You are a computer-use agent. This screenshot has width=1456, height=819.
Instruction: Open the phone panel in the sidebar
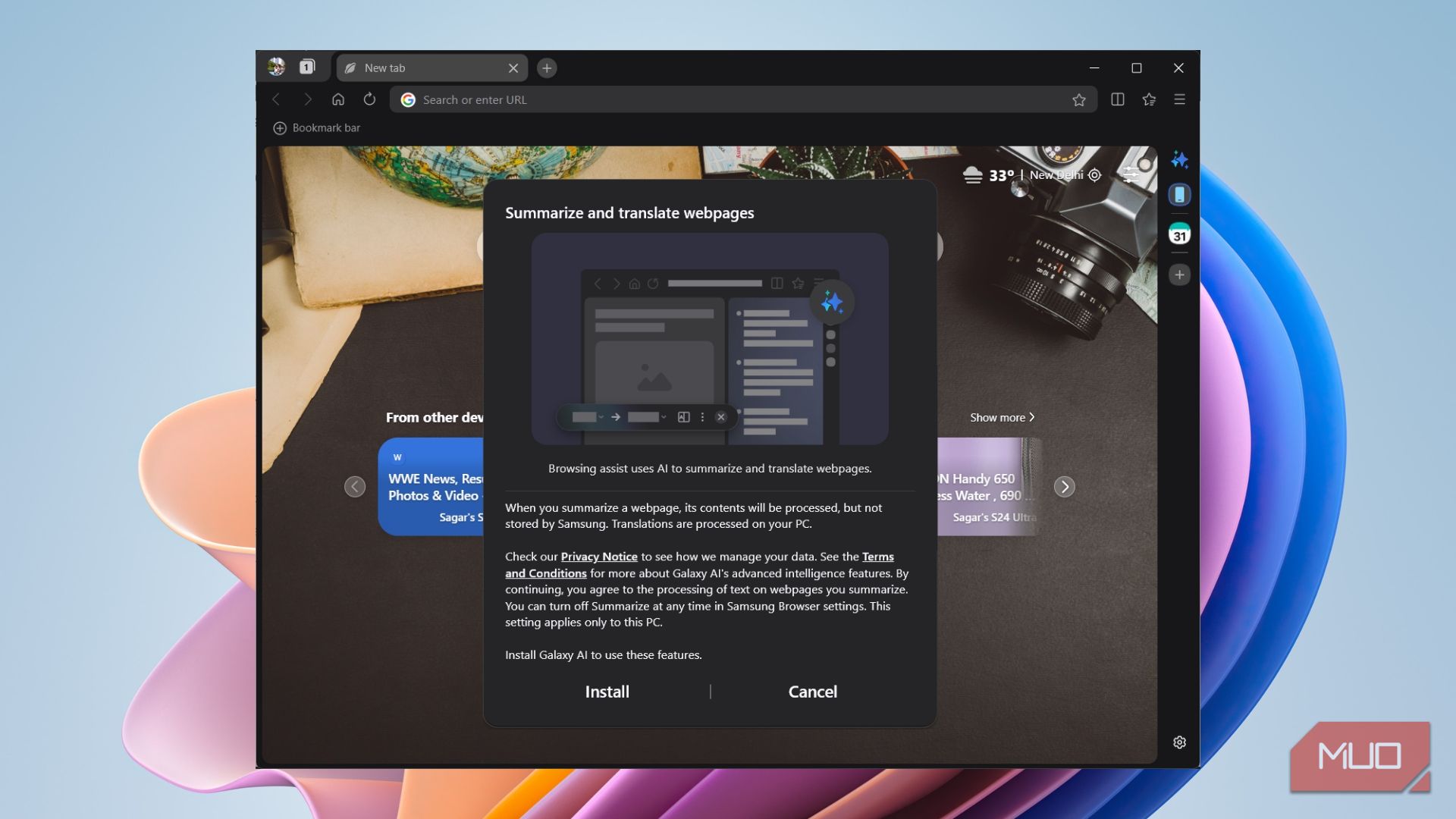(x=1179, y=195)
